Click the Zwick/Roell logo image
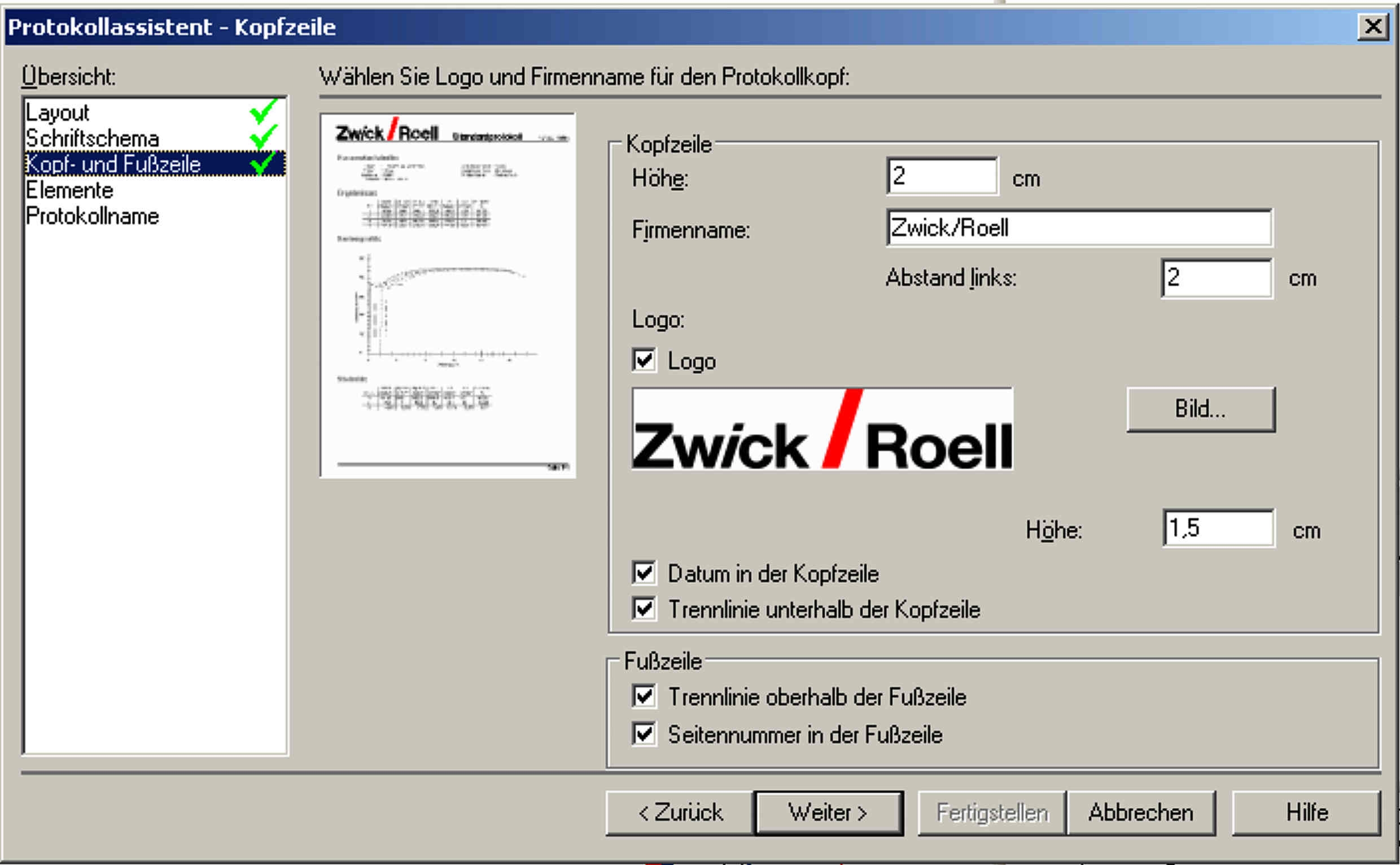The image size is (1400, 865). [x=822, y=429]
